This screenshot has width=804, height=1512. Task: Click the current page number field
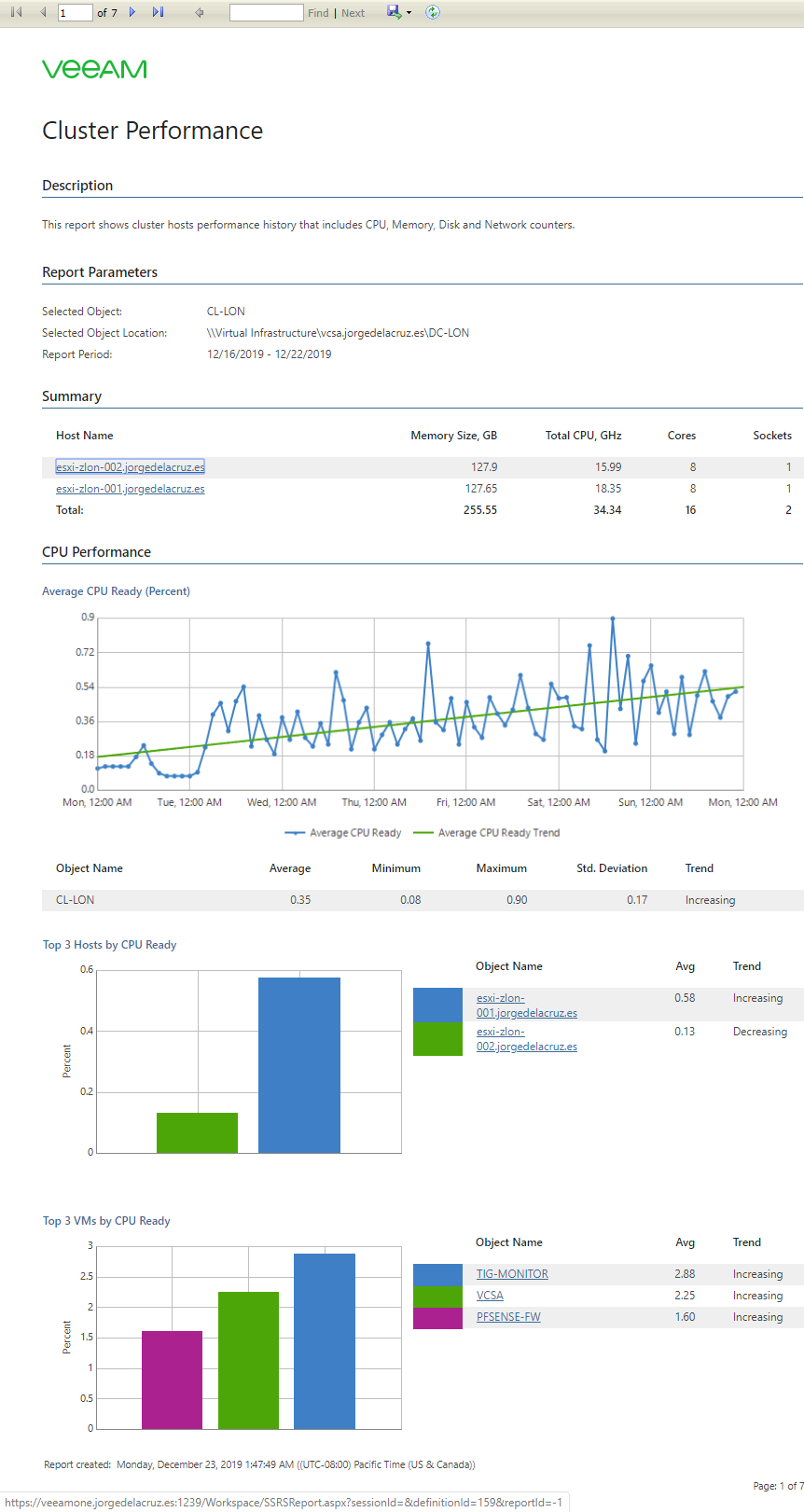75,12
